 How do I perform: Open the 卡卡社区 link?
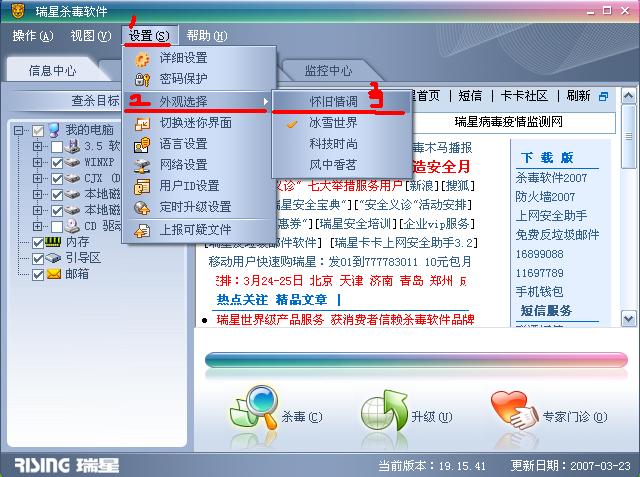coord(524,96)
